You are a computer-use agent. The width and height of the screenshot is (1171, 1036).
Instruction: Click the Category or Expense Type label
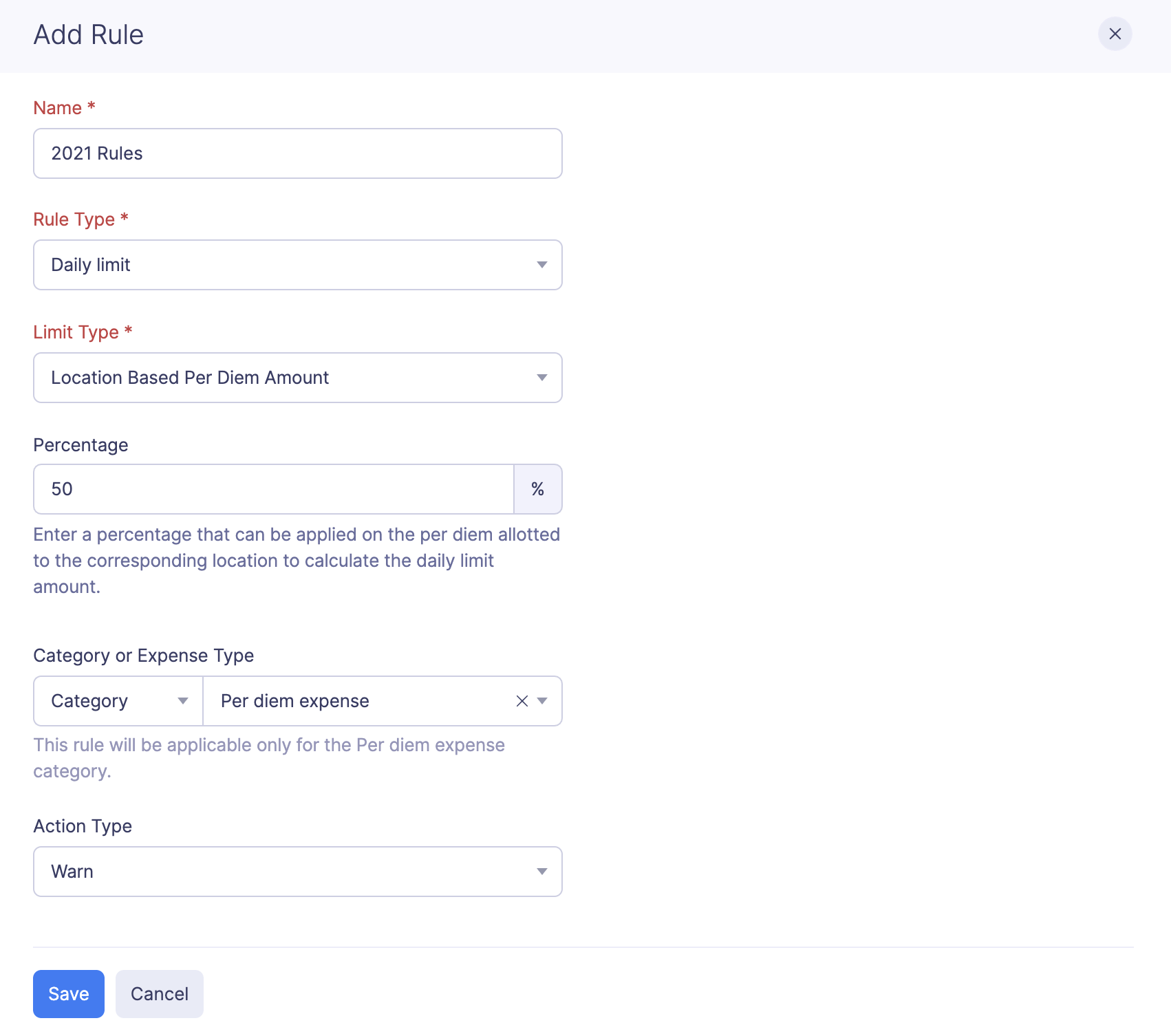click(144, 656)
